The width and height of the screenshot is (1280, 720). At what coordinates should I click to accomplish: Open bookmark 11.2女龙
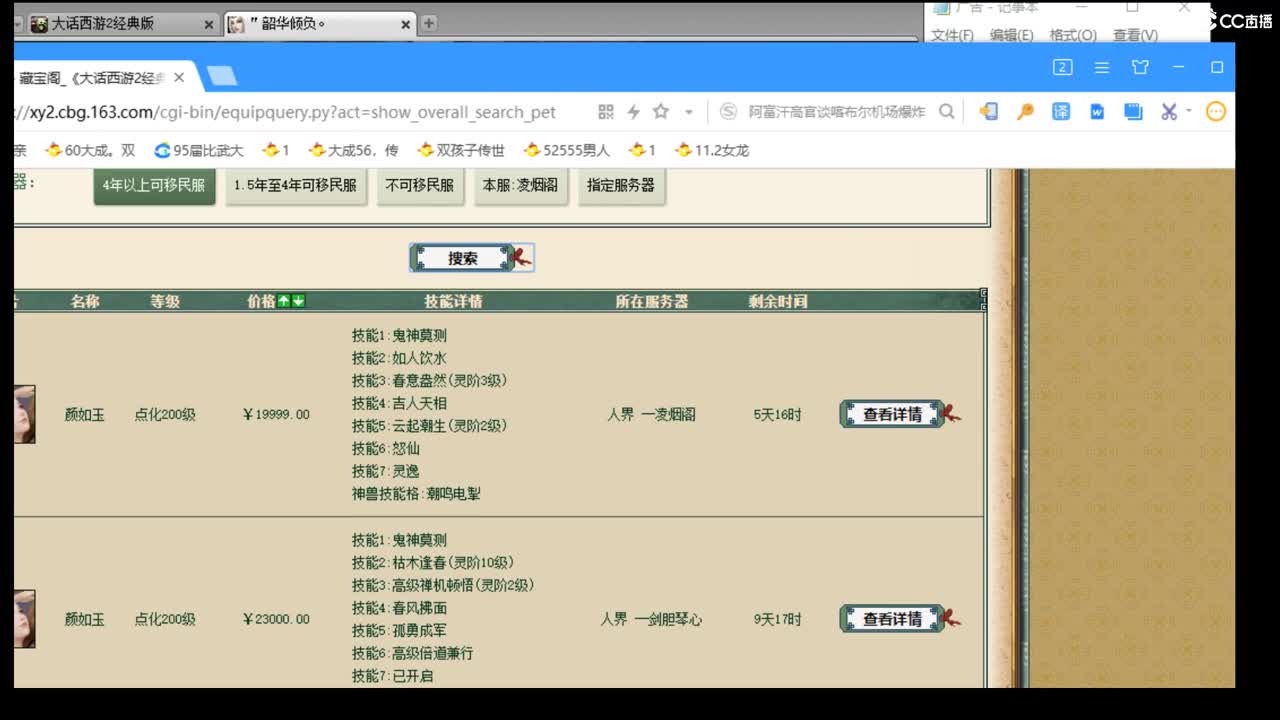pyautogui.click(x=712, y=150)
